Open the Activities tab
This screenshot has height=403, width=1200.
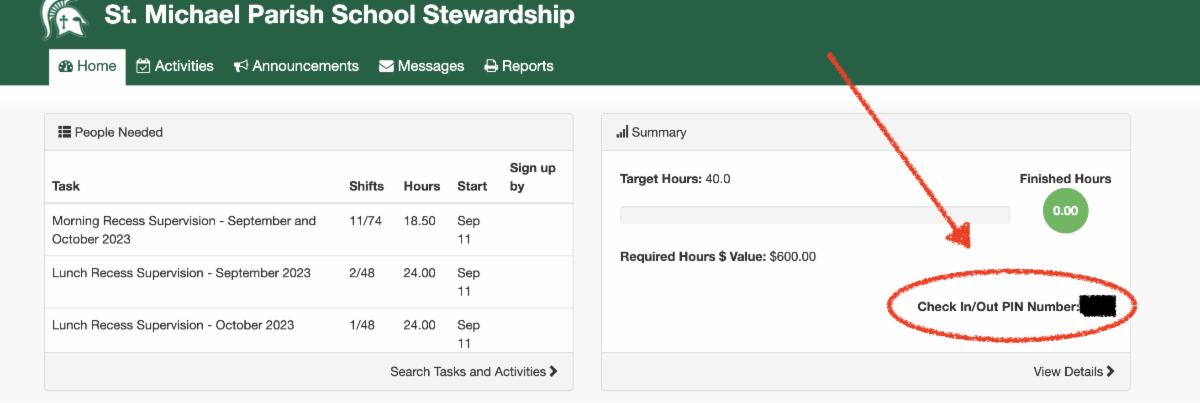[x=184, y=66]
